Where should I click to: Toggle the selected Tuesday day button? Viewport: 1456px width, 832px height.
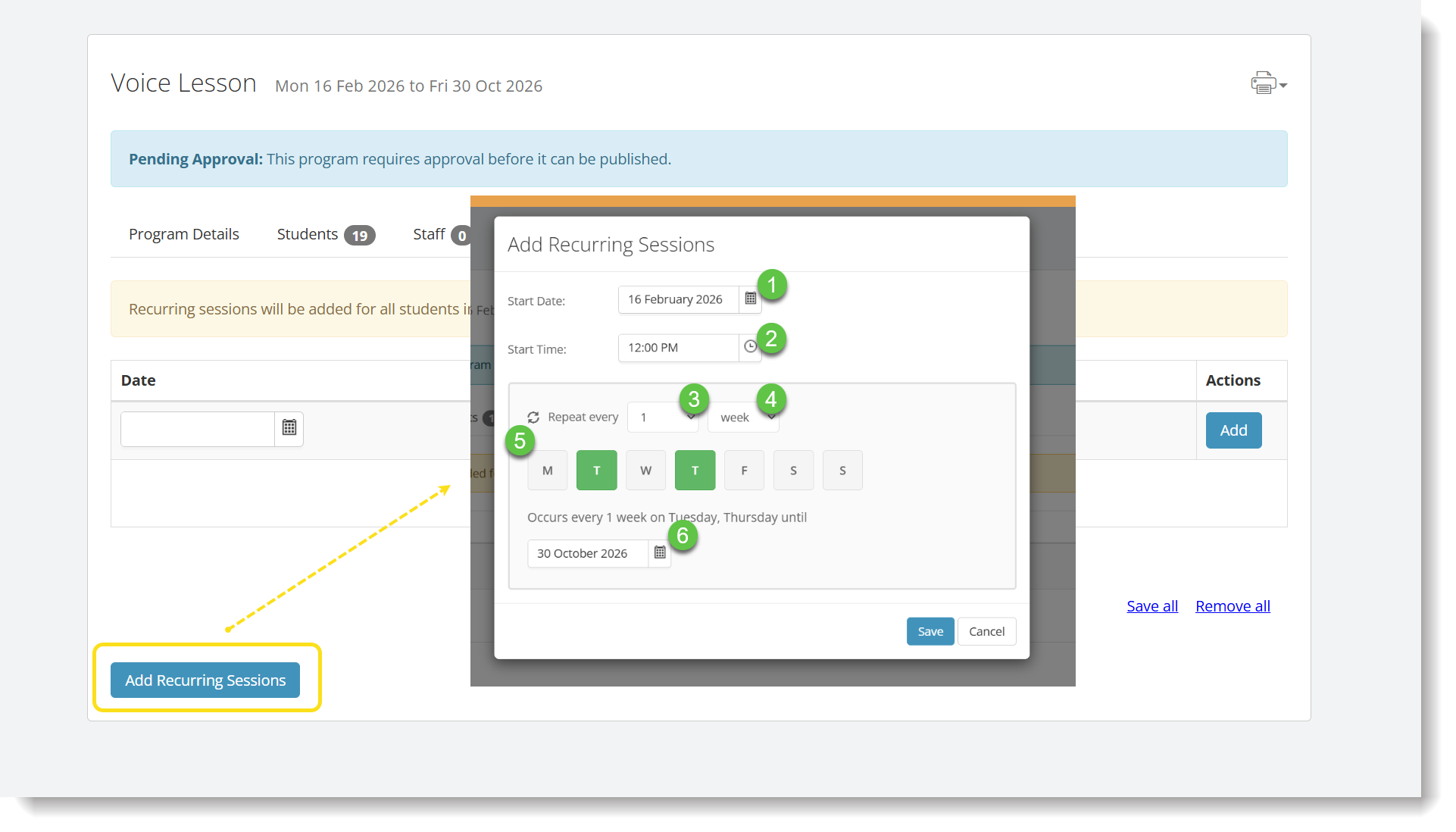(x=597, y=471)
